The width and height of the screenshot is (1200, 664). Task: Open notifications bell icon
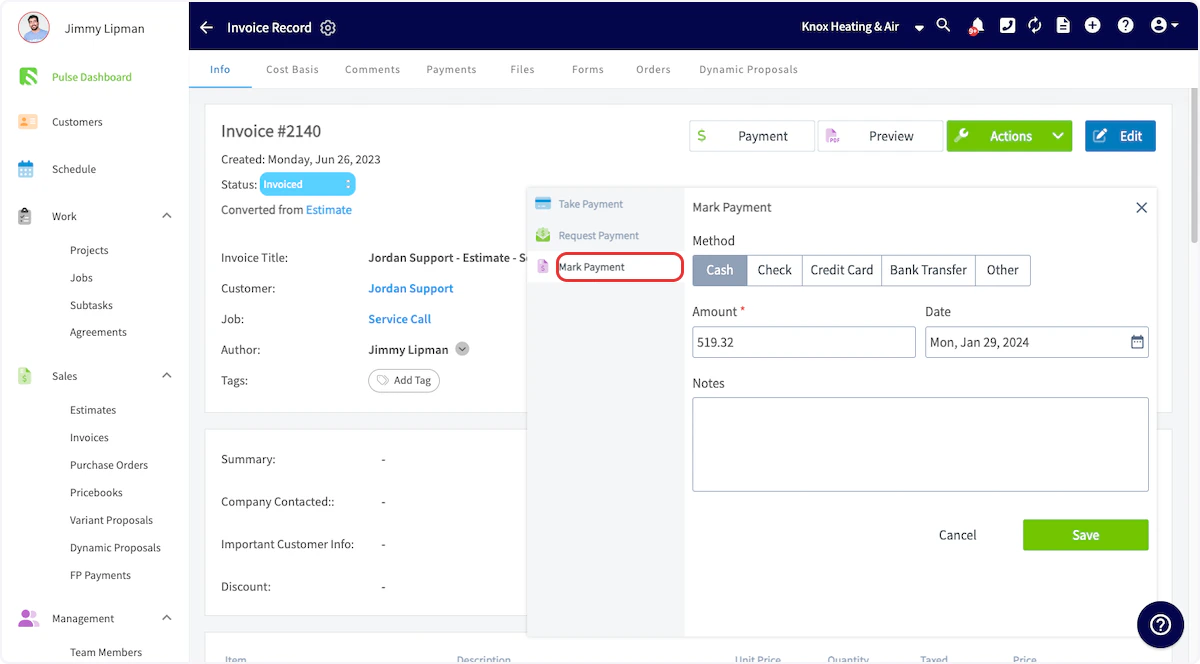[975, 26]
